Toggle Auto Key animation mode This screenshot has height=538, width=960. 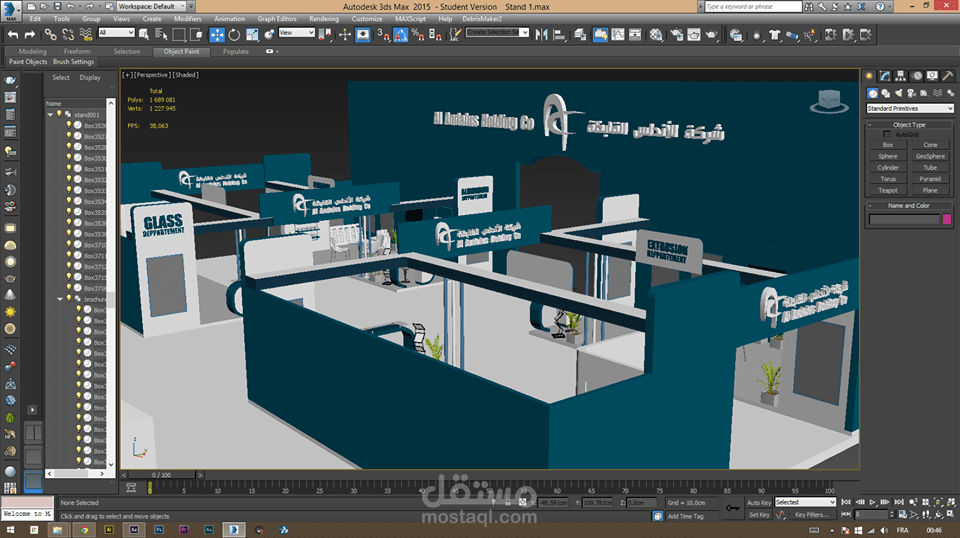[x=759, y=503]
